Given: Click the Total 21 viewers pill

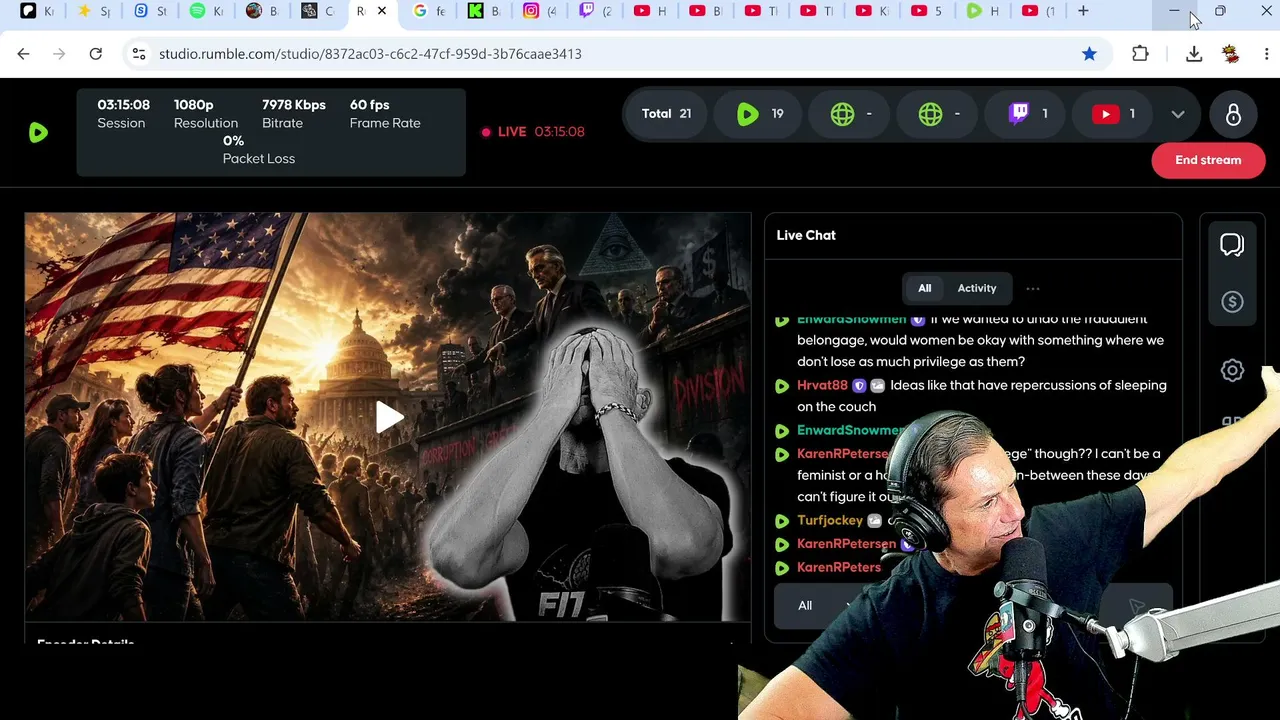Looking at the screenshot, I should pos(667,114).
